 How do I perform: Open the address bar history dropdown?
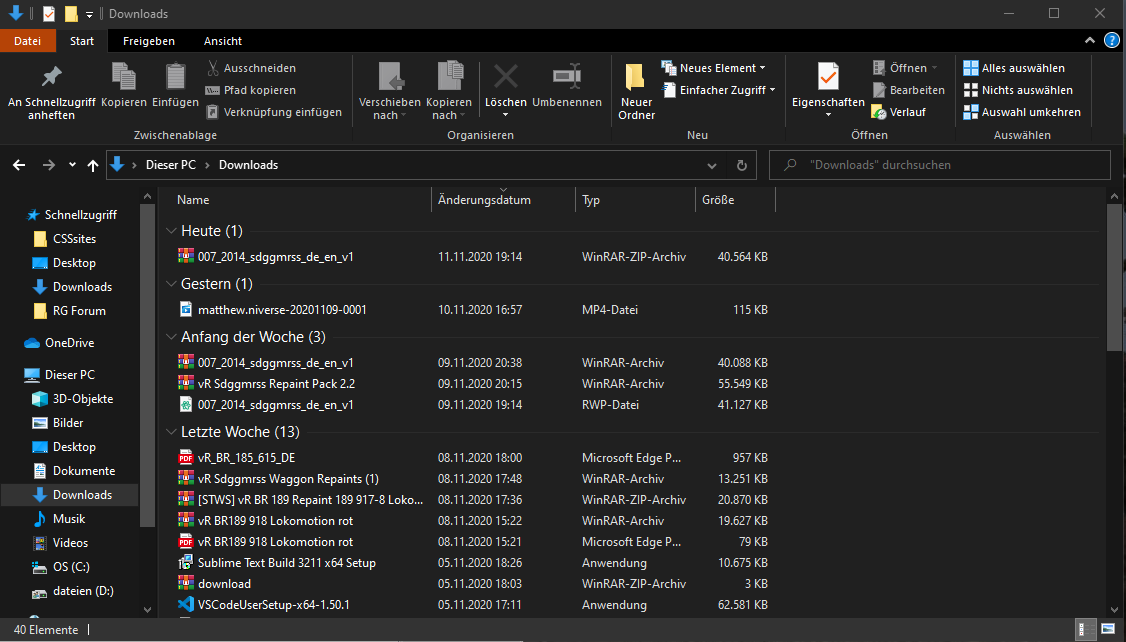click(712, 165)
